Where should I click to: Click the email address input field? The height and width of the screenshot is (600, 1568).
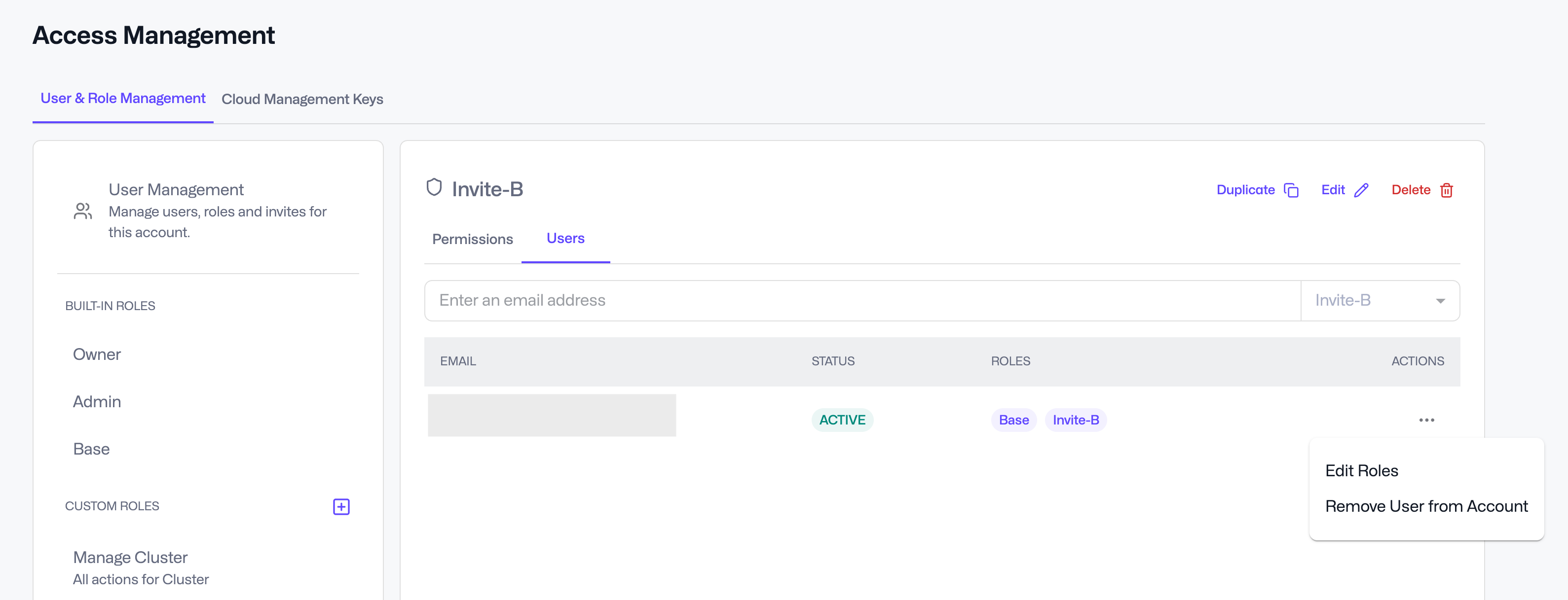[x=862, y=301]
